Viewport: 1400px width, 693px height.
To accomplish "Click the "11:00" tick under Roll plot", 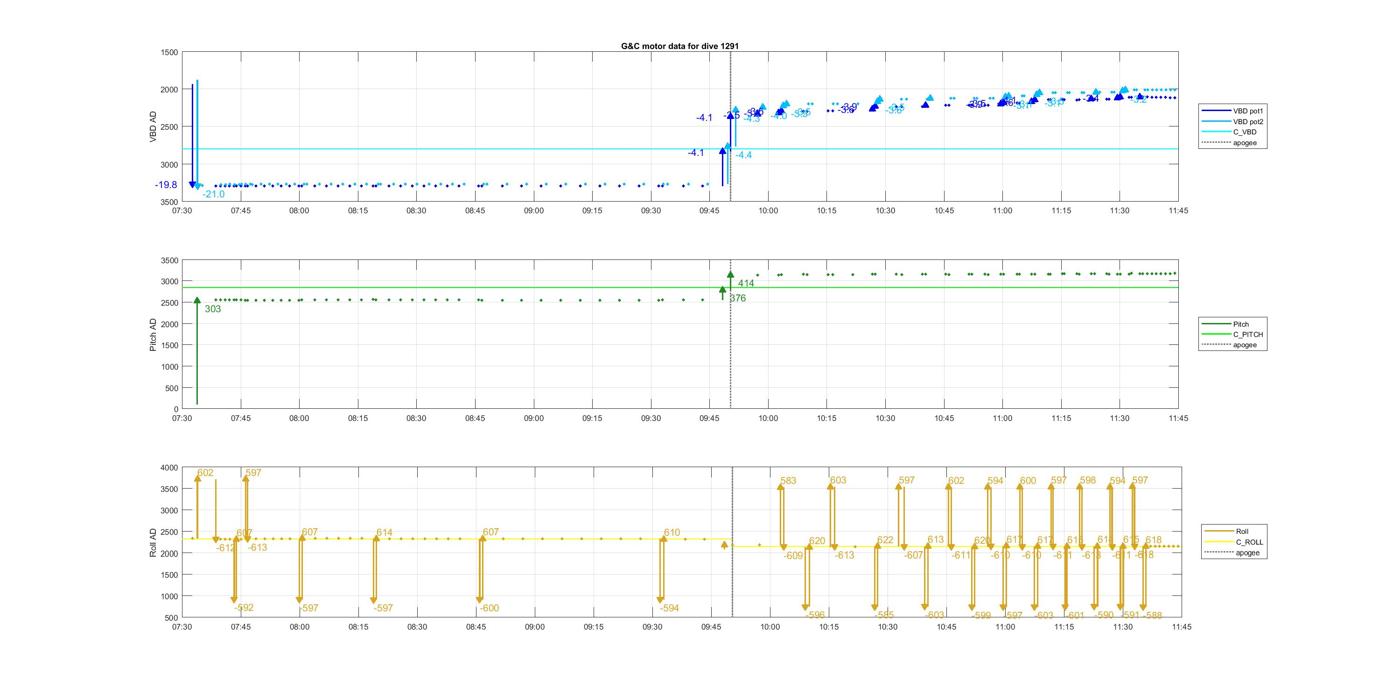I will coord(1003,627).
